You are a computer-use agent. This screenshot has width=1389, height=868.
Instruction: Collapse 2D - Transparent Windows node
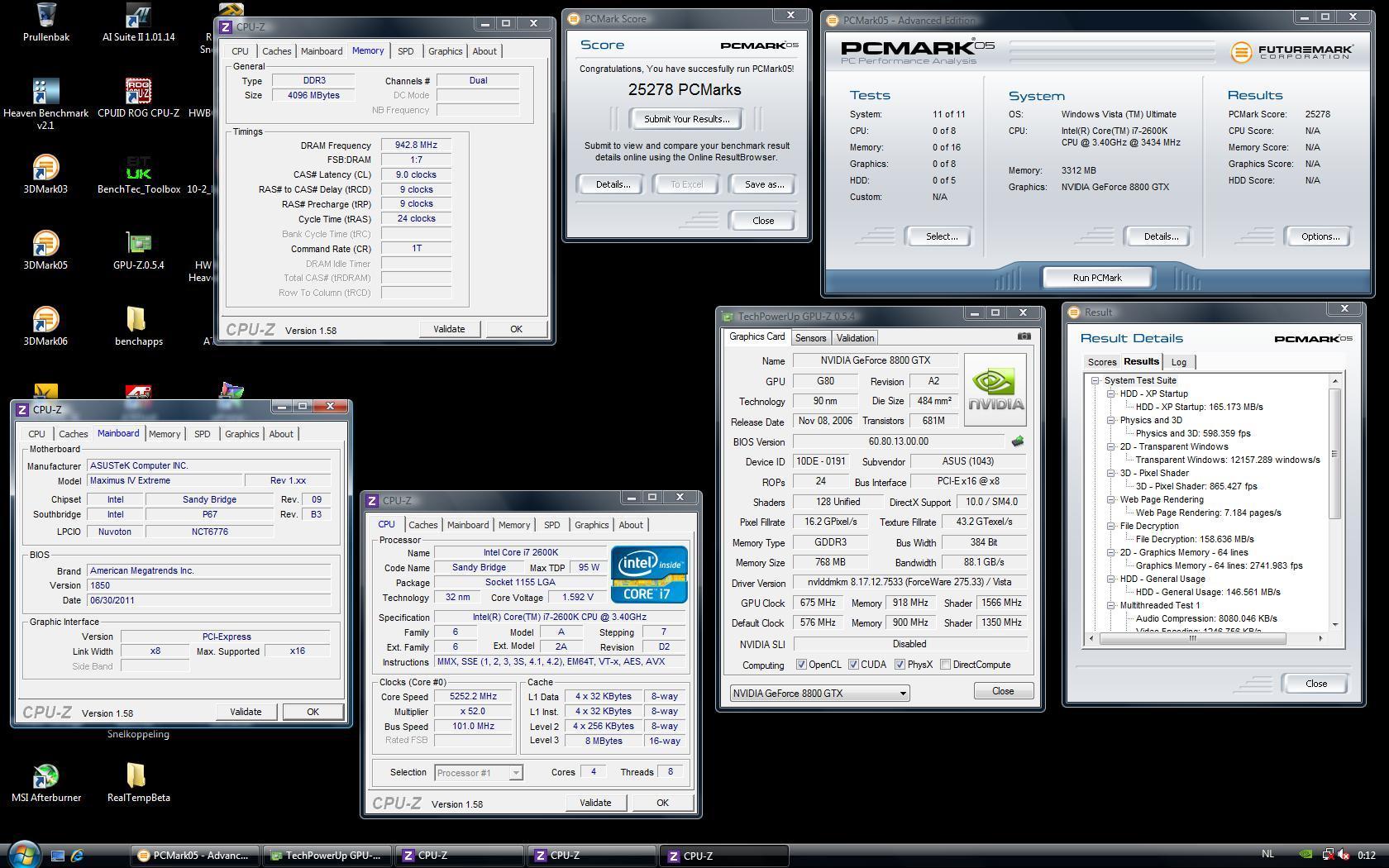[1111, 446]
